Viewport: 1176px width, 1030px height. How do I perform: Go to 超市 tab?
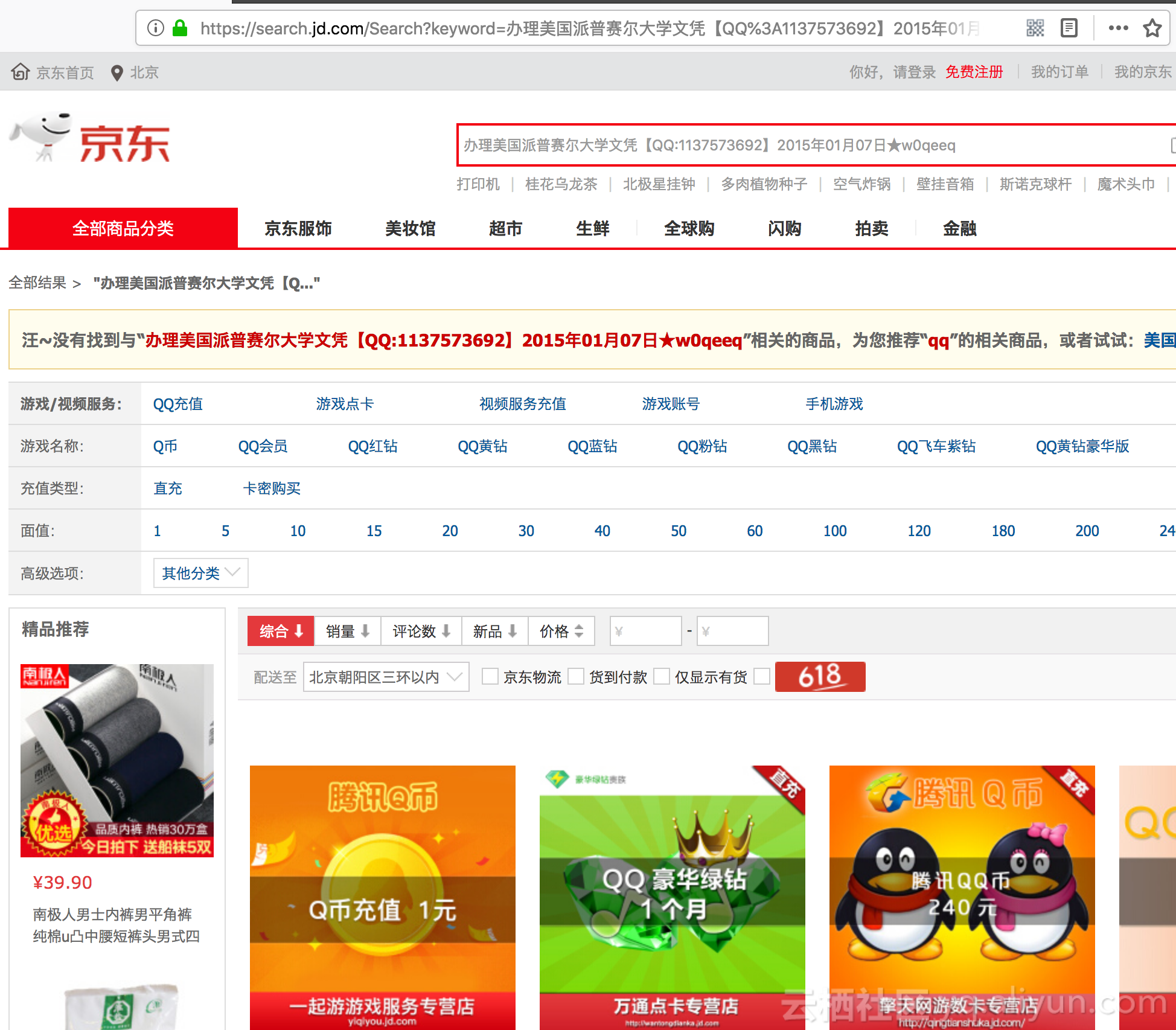point(505,229)
